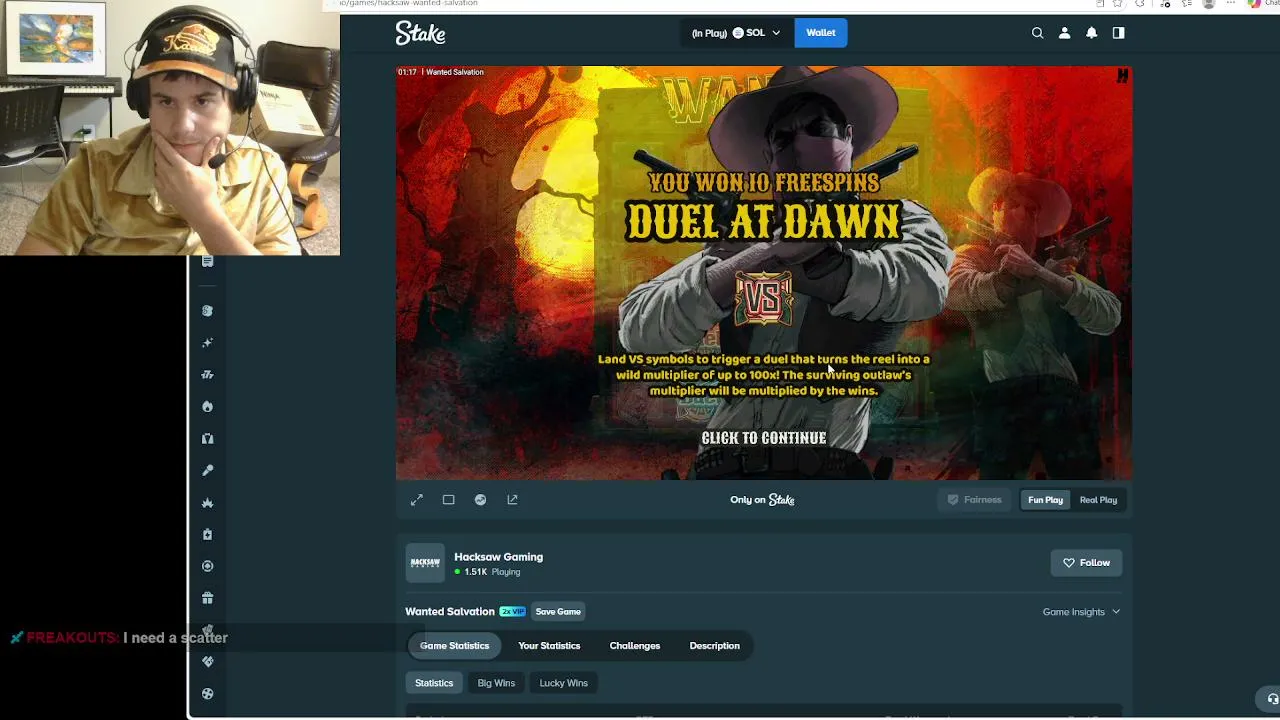Click the Hacksaw Gaming provider logo
Image resolution: width=1280 pixels, height=720 pixels.
click(425, 563)
